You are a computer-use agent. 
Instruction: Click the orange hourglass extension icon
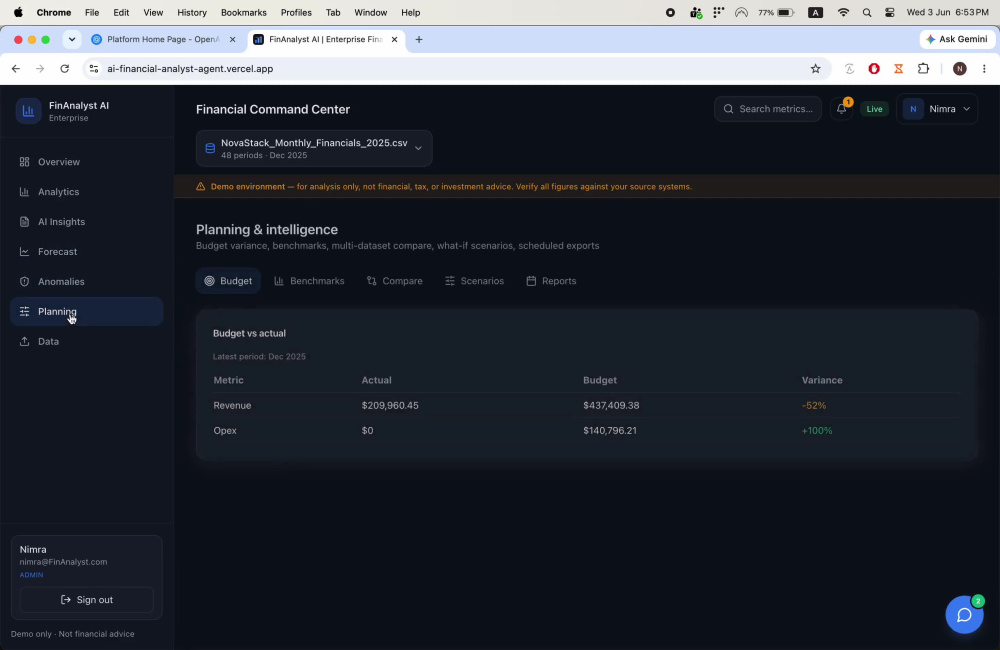pos(899,69)
